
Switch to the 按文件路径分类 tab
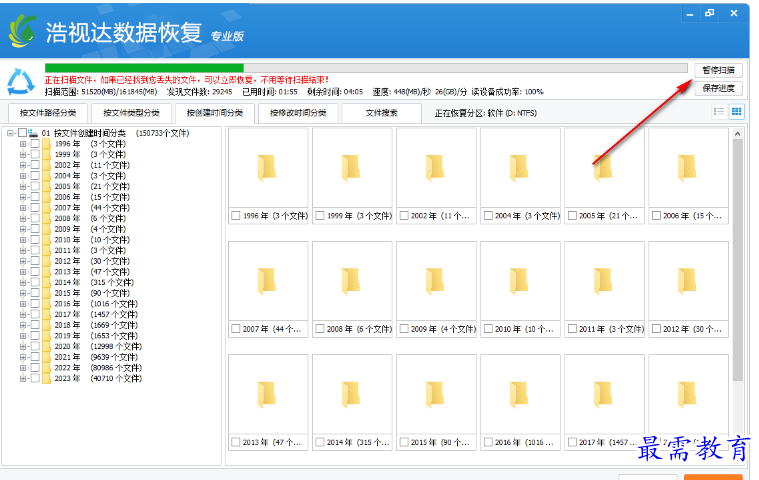(47, 113)
